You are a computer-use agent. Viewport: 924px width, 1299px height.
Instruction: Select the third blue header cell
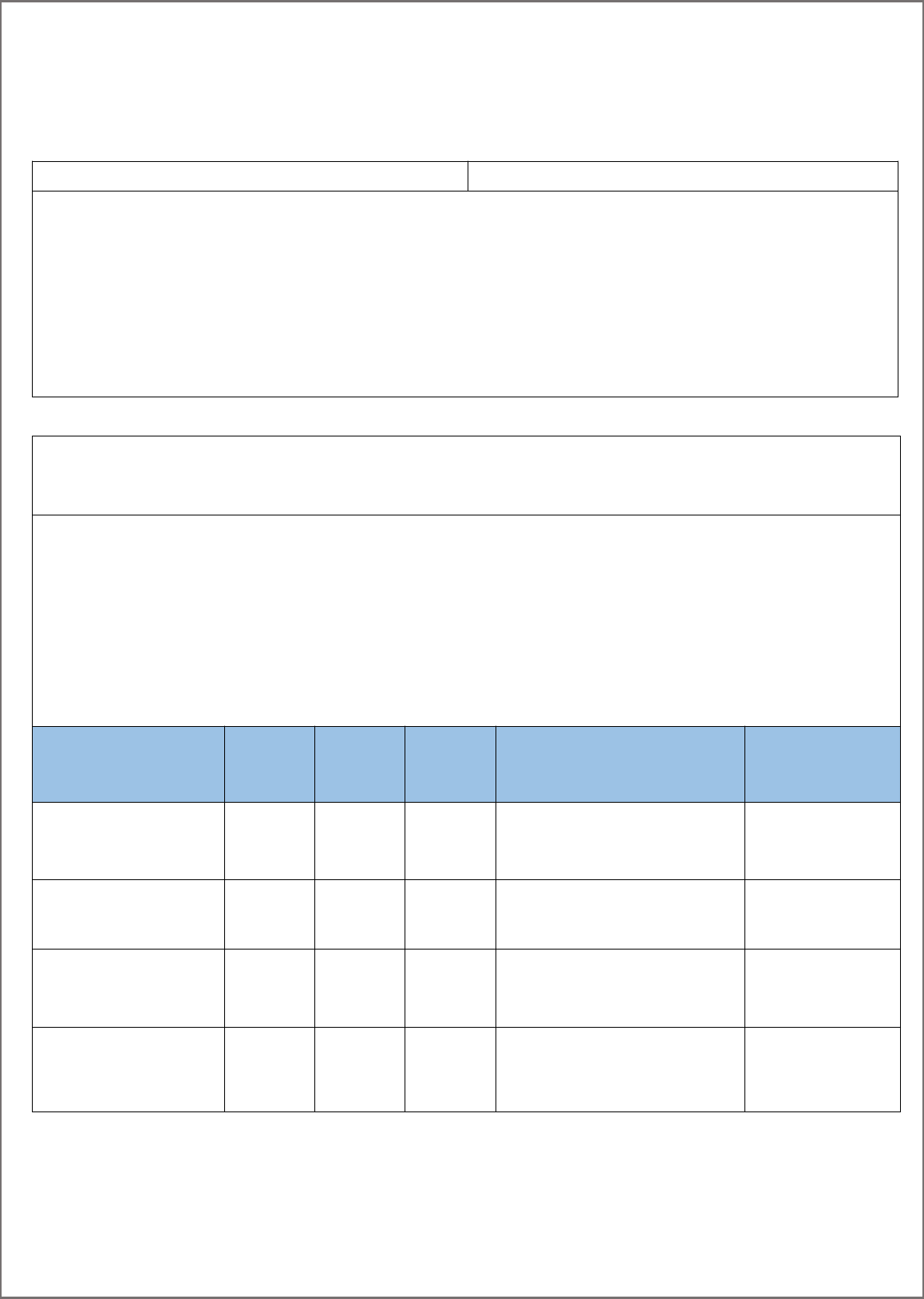(360, 764)
